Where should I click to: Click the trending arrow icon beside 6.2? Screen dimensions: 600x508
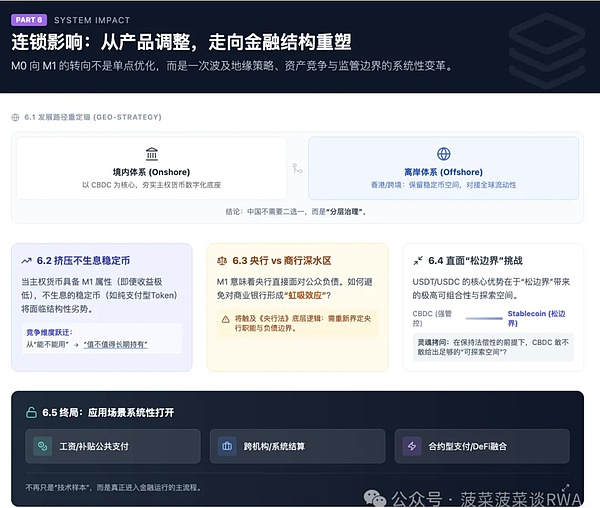coord(27,260)
